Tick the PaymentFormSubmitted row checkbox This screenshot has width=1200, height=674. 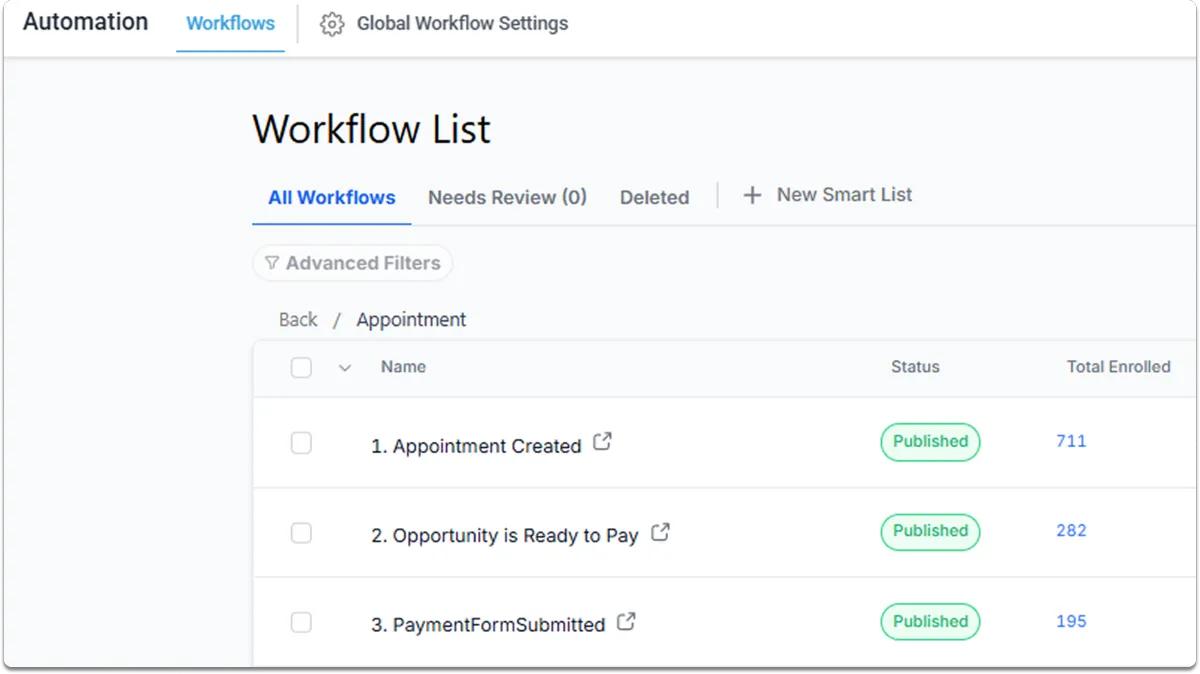301,623
